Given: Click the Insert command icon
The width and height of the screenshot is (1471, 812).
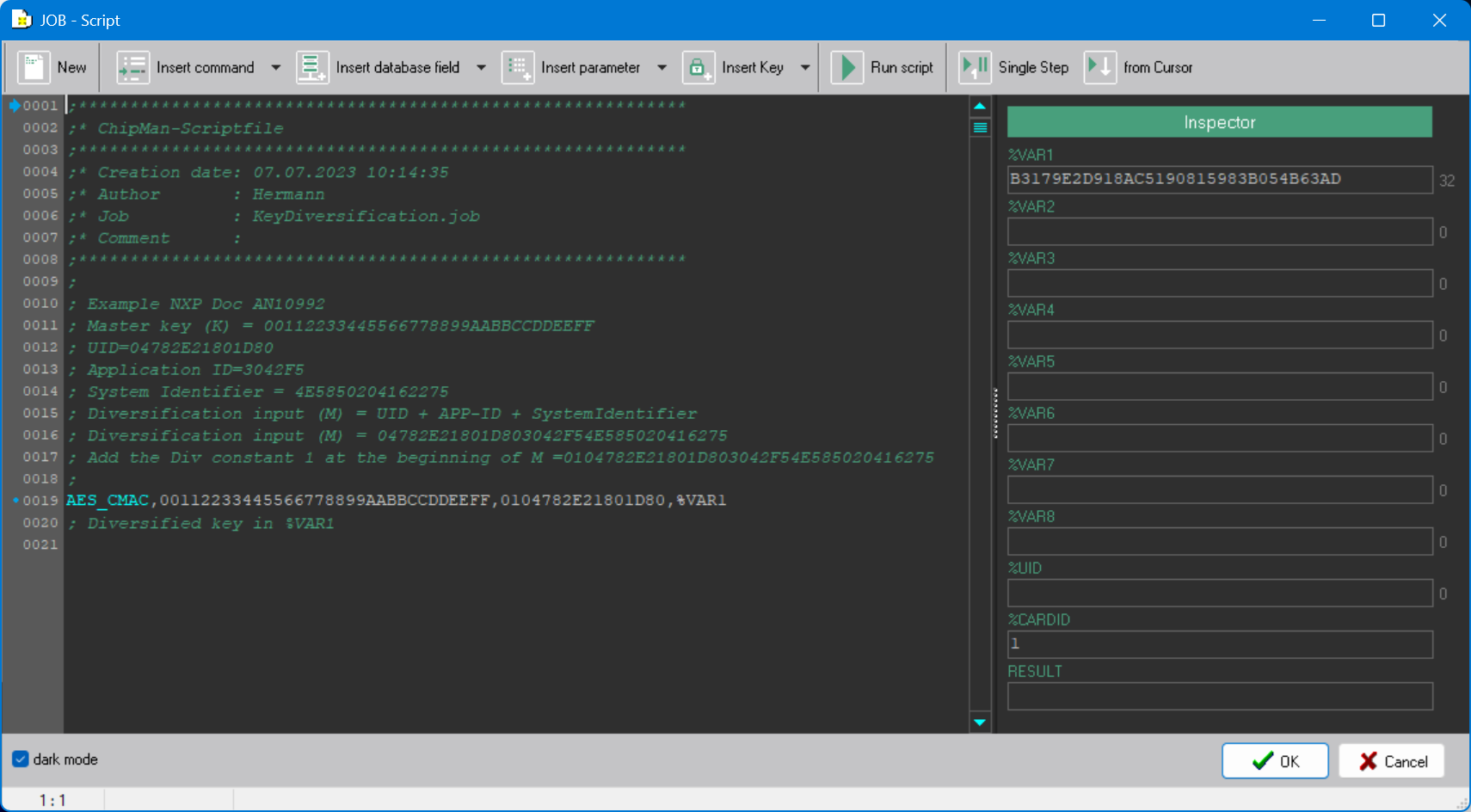Looking at the screenshot, I should 133,67.
